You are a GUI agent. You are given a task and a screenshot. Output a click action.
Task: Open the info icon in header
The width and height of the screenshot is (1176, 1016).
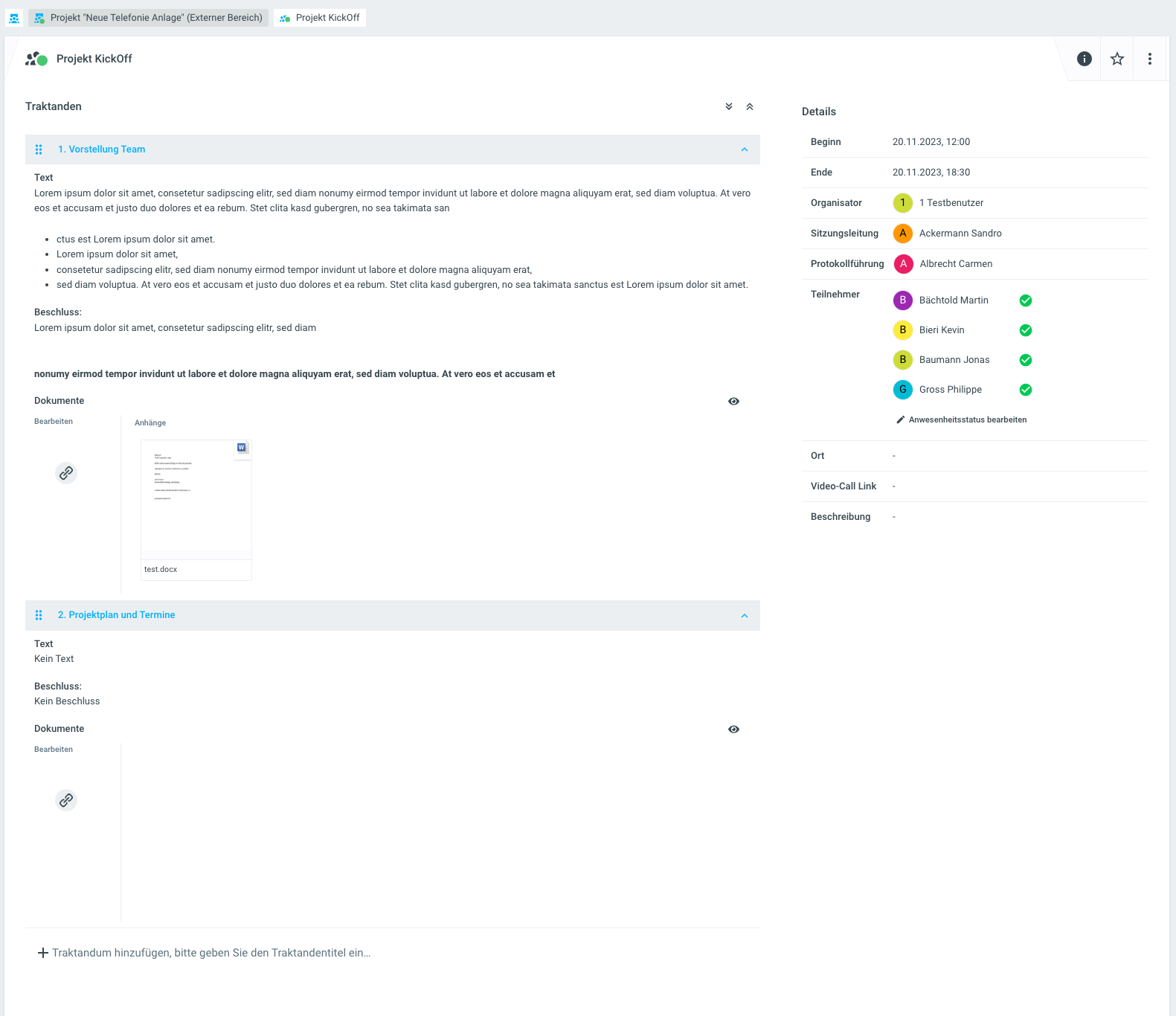click(1085, 59)
